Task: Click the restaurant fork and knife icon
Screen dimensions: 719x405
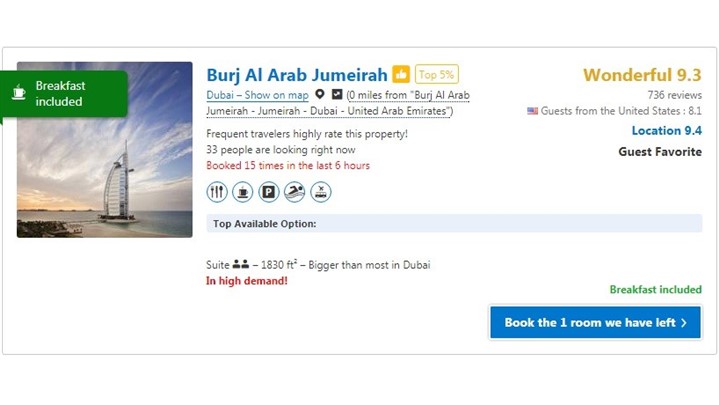Action: coord(217,191)
